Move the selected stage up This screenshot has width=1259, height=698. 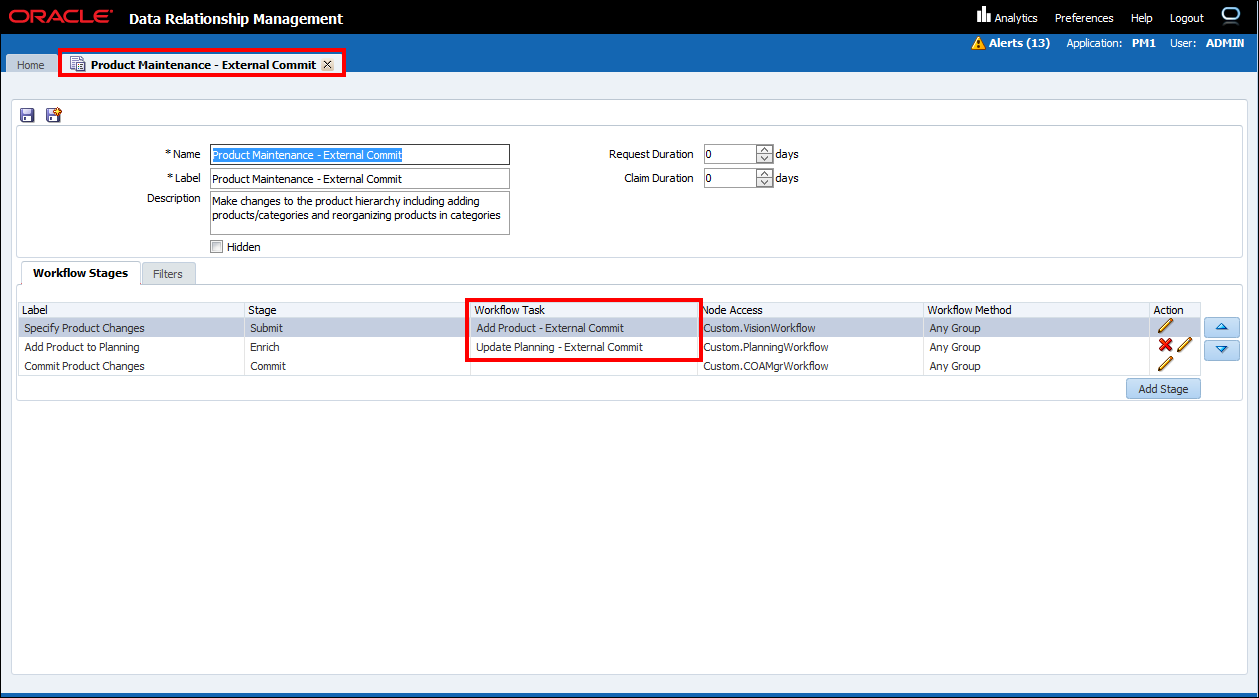[x=1222, y=328]
